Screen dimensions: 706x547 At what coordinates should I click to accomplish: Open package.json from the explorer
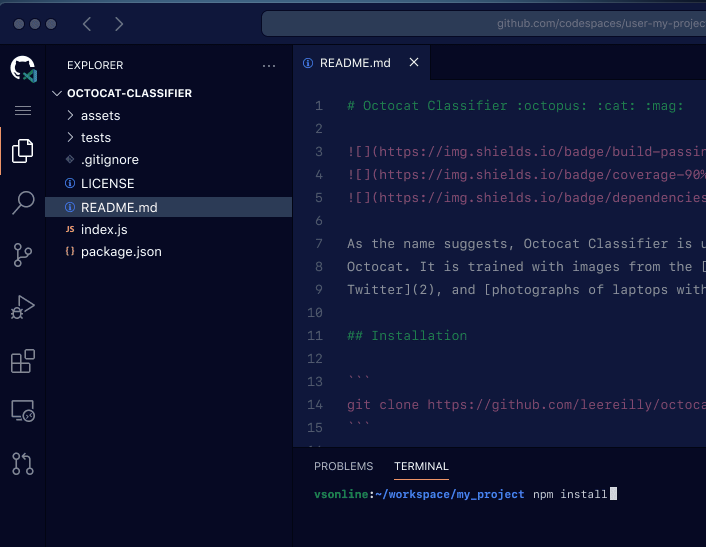pyautogui.click(x=168, y=252)
